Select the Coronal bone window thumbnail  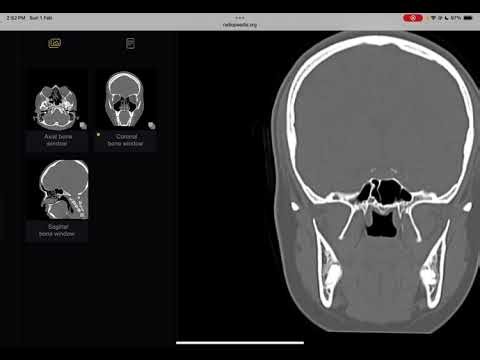click(x=124, y=99)
